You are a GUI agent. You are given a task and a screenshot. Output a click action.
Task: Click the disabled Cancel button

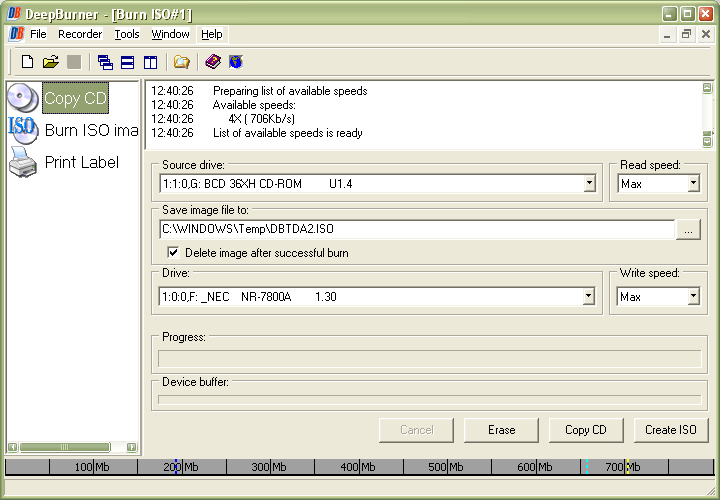point(416,430)
